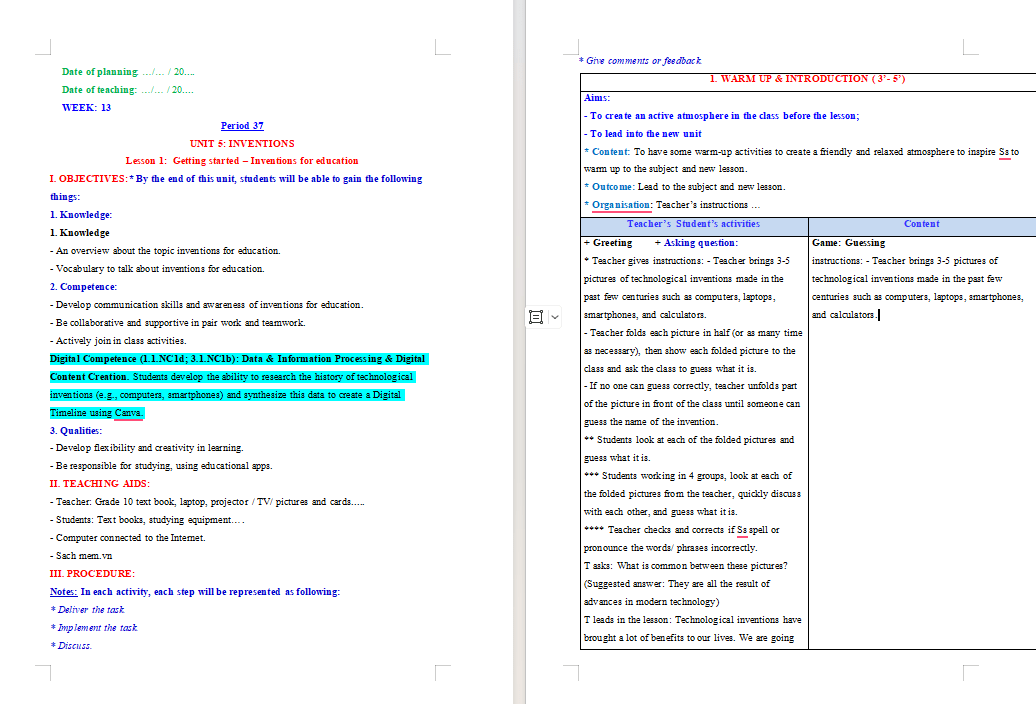Click '+ Asking question:' text

coord(696,242)
